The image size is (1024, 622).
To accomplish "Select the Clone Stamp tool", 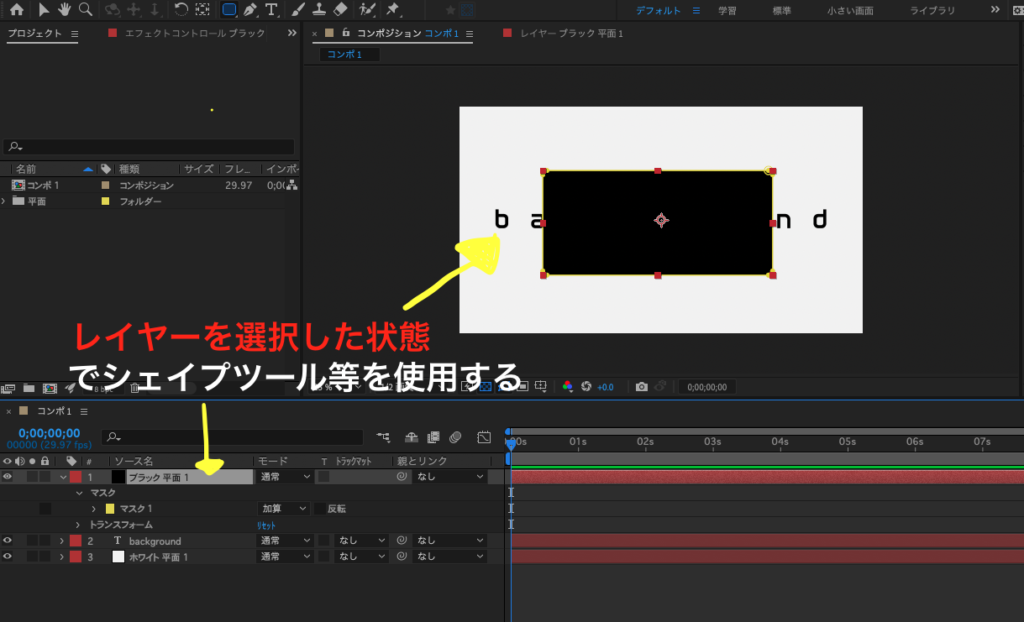I will pos(319,10).
